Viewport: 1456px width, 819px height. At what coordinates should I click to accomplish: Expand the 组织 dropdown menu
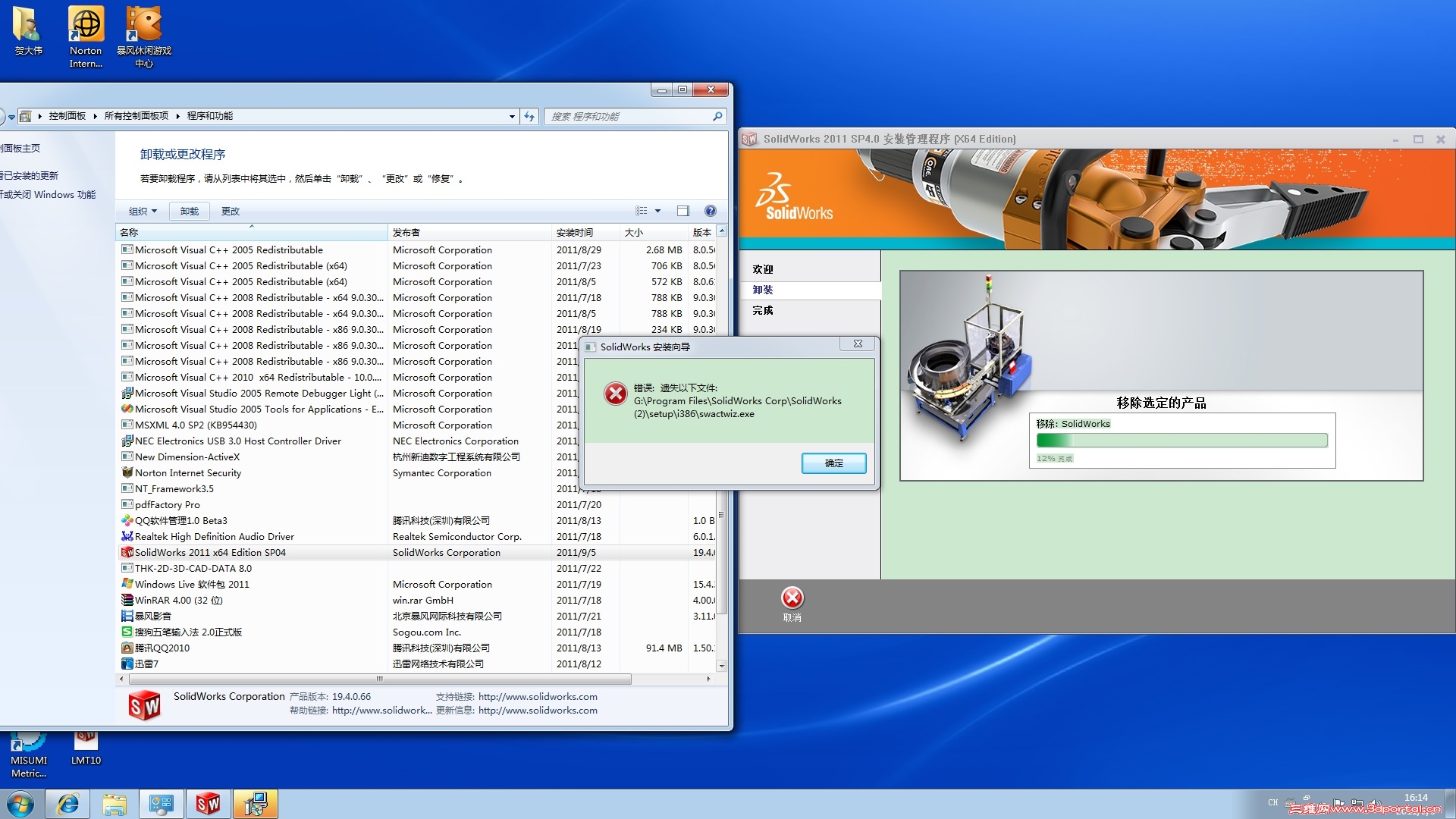point(143,211)
